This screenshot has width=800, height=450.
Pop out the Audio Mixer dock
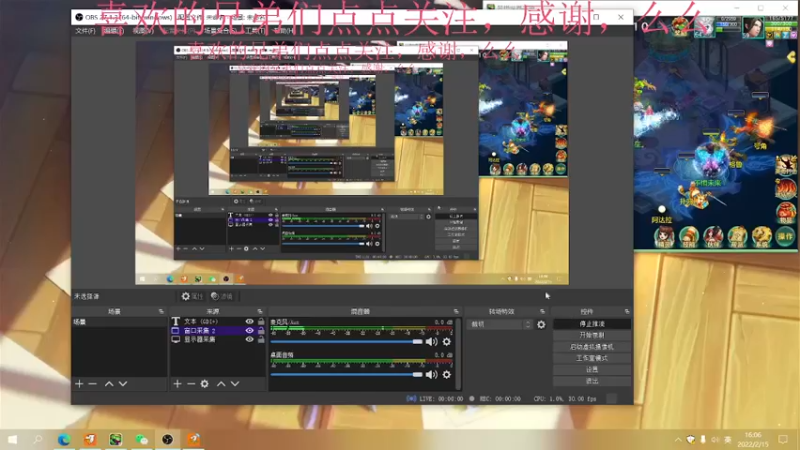coord(456,311)
